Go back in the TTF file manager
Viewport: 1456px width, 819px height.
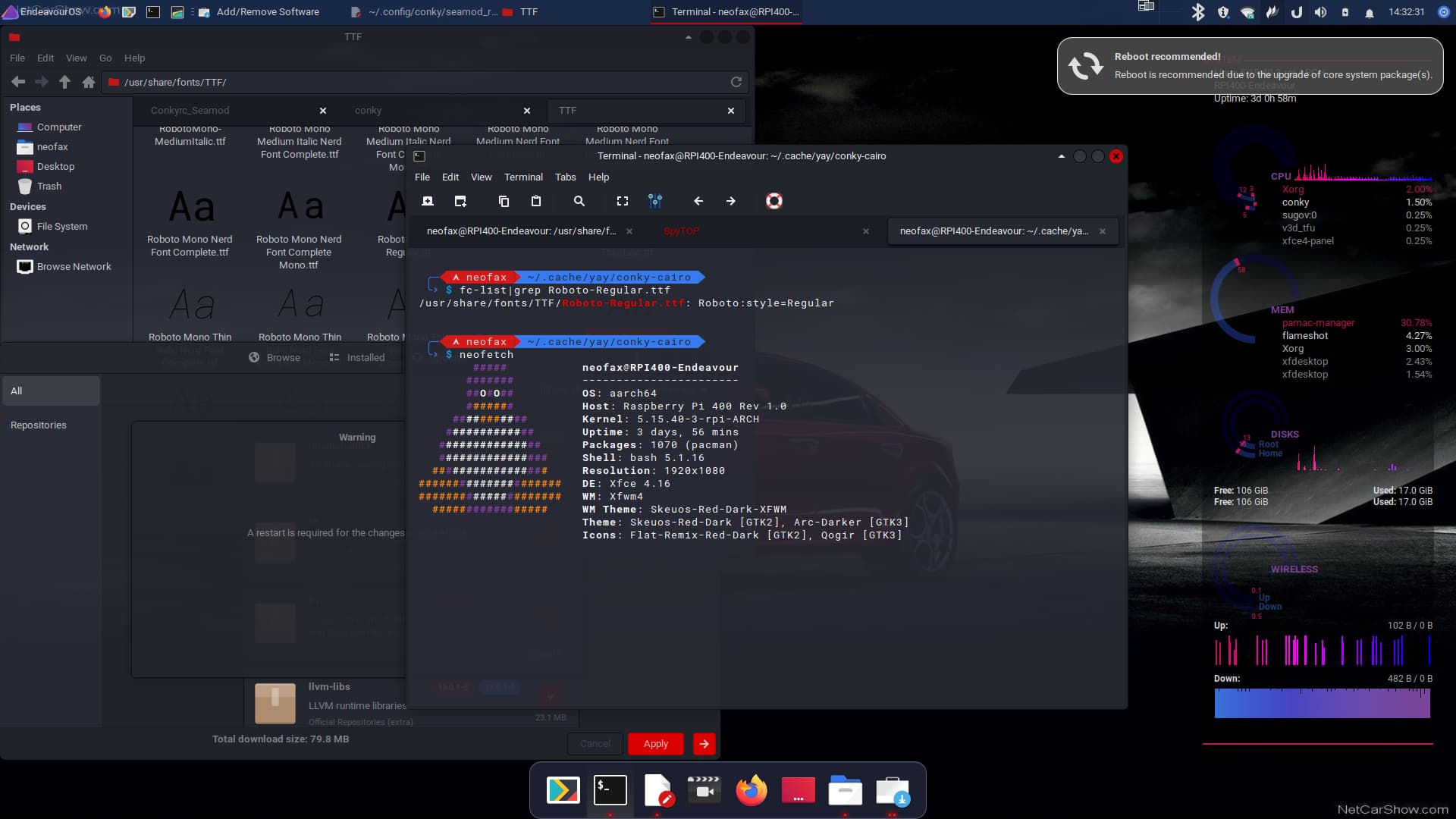click(x=18, y=82)
